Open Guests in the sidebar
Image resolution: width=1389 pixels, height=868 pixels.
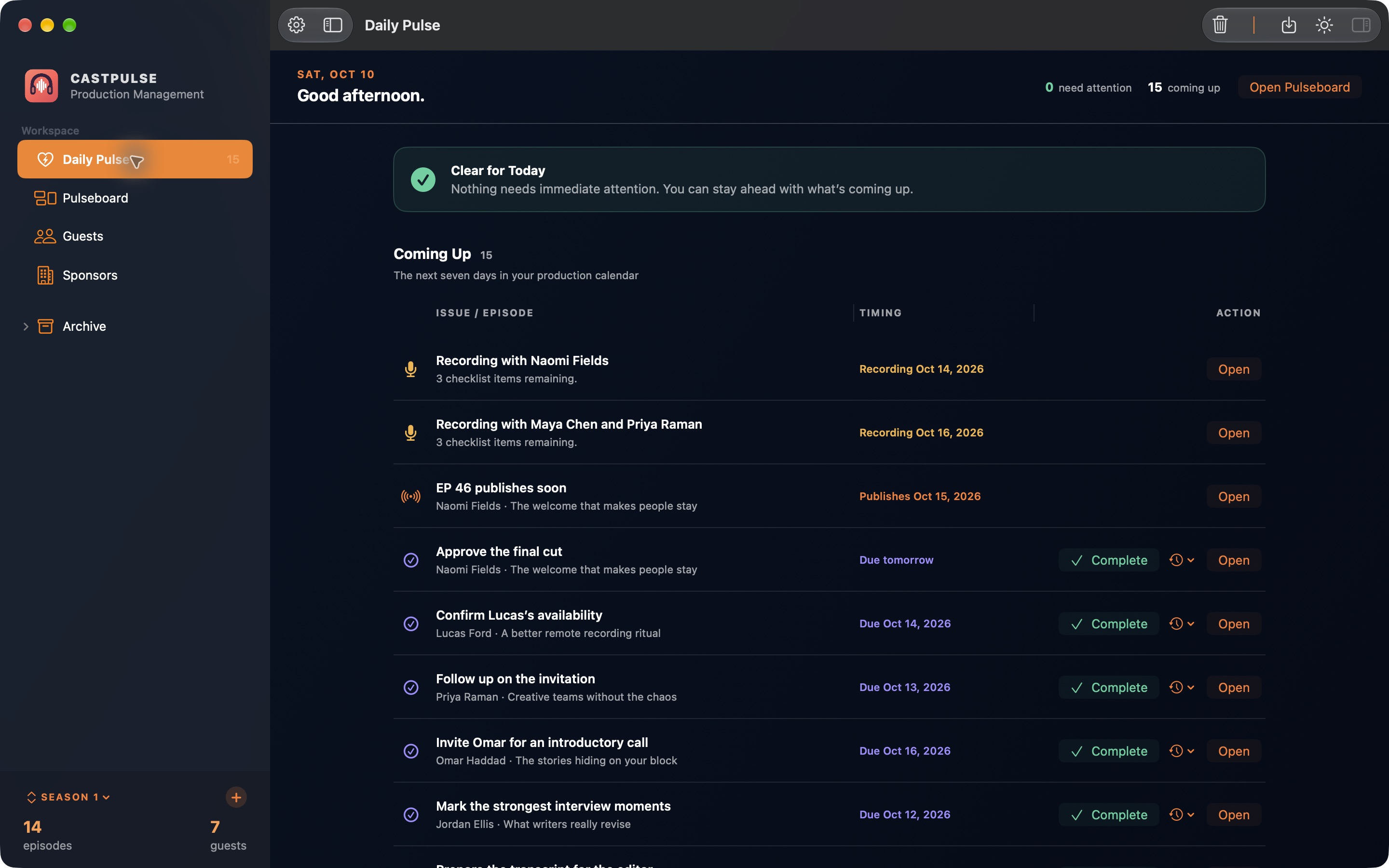click(x=135, y=236)
